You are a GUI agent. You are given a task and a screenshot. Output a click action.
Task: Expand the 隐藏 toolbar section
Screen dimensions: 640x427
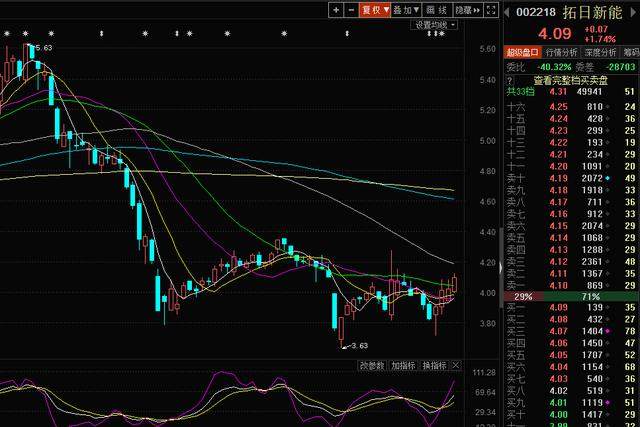[x=468, y=10]
